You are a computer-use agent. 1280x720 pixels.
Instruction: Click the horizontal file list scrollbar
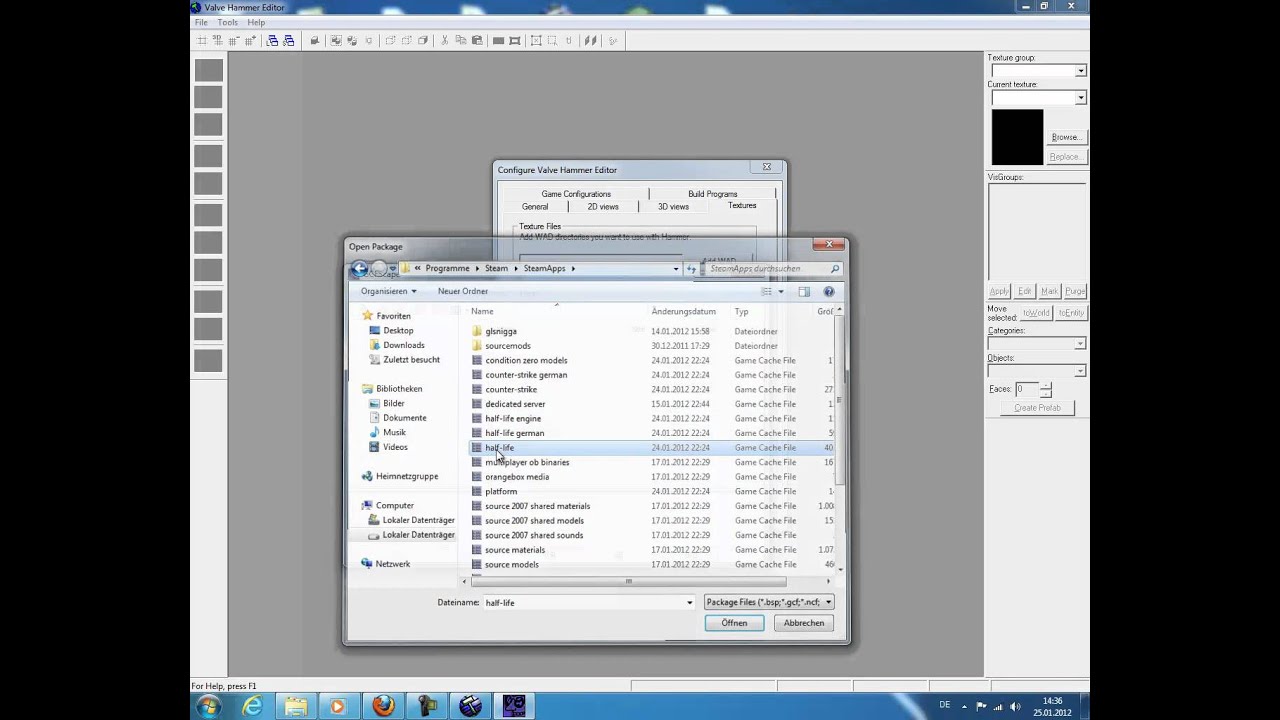(x=628, y=581)
